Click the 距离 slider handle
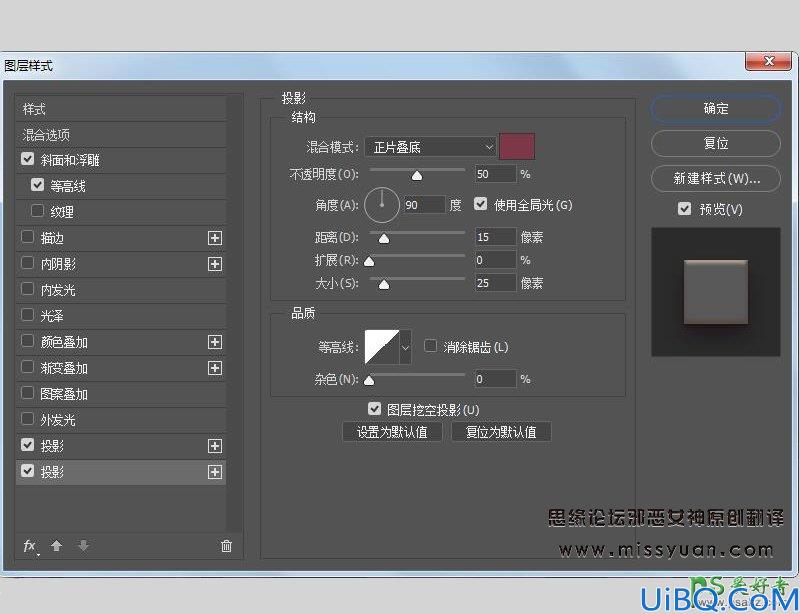Screen dimensions: 800x614 (384, 238)
